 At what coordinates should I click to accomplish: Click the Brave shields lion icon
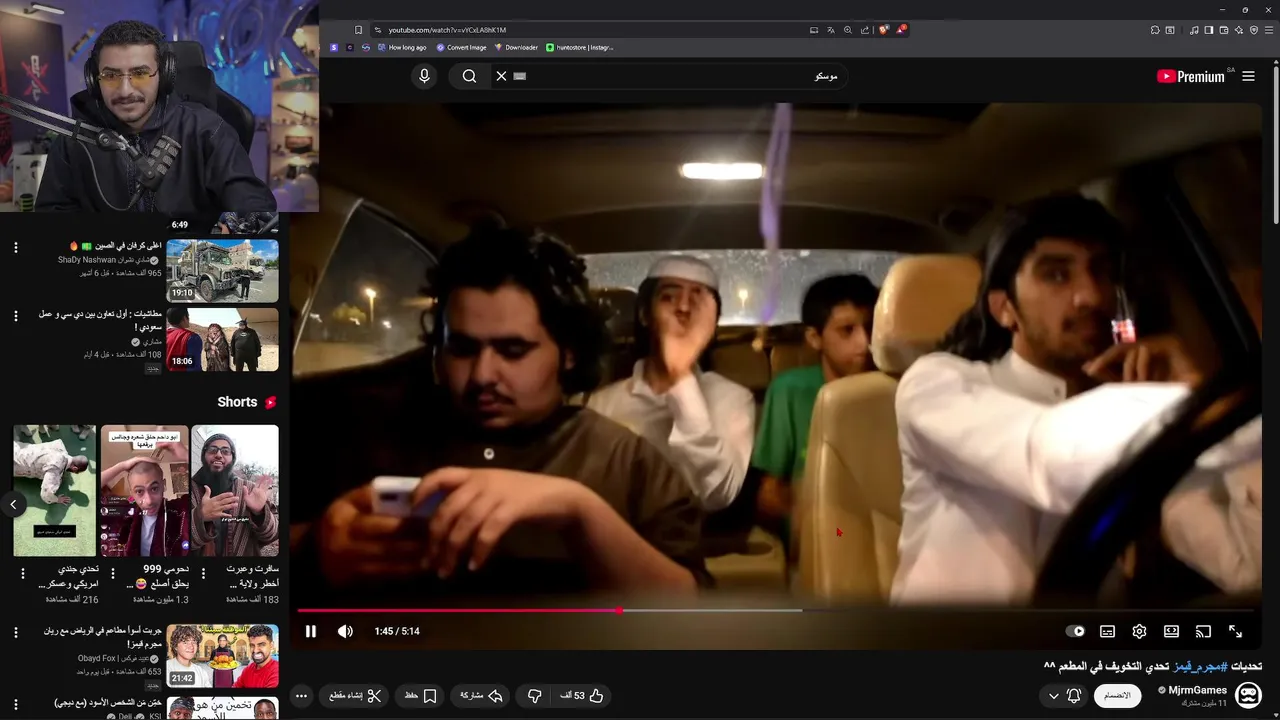coord(884,30)
